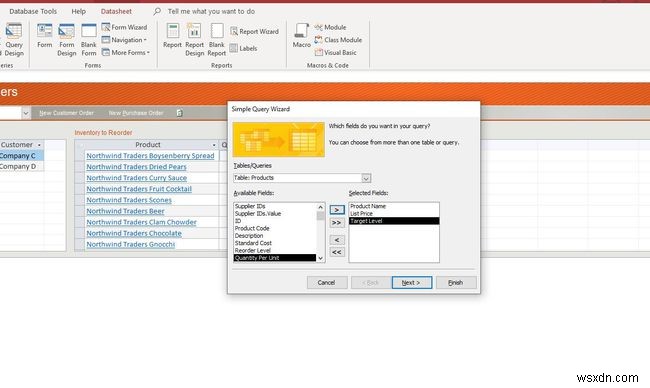
Task: Click Next in the query wizard
Action: [x=412, y=283]
